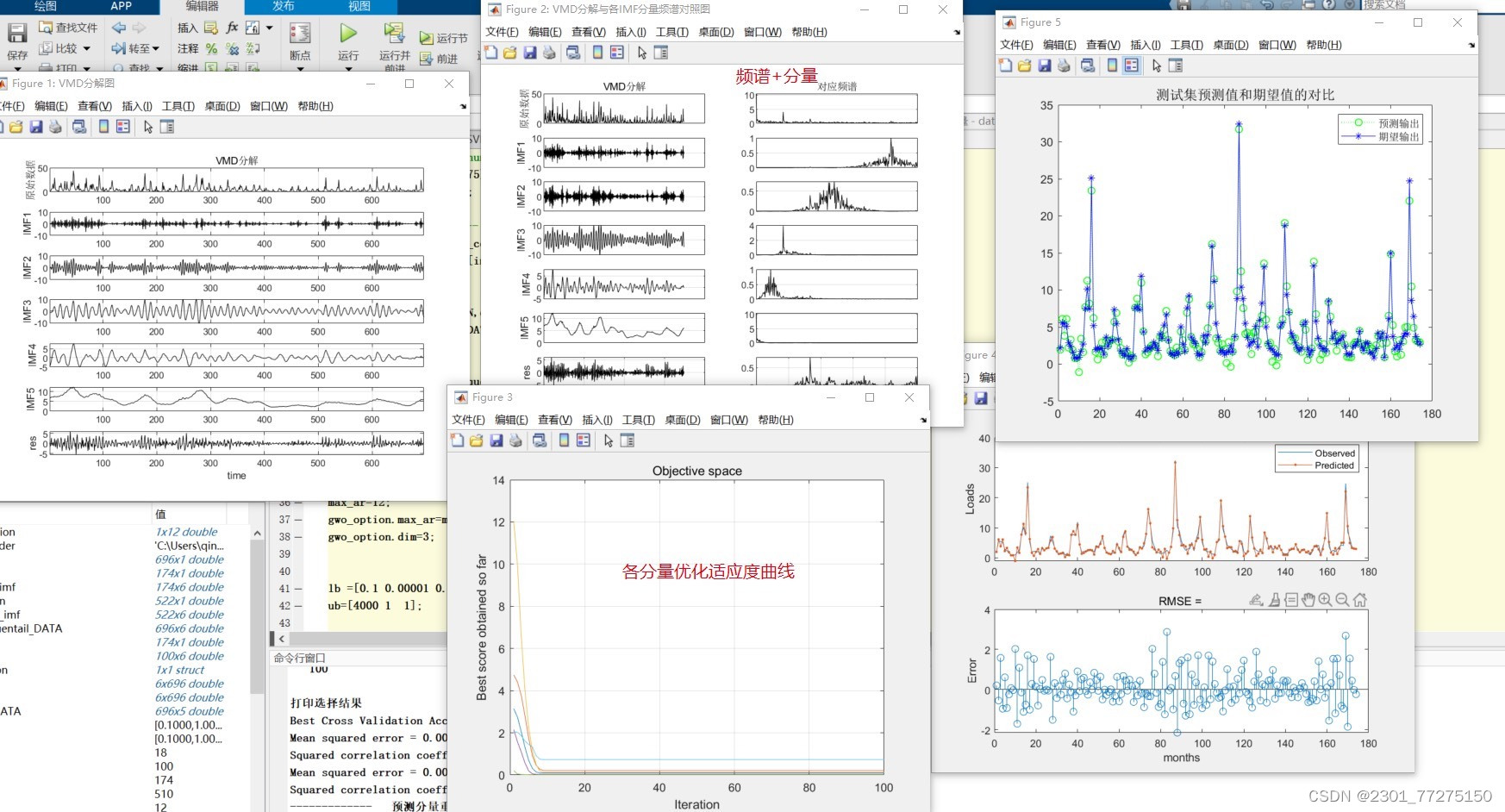Toggle the pan hand tool above the RMSE plot
This screenshot has height=812, width=1505.
(x=1308, y=601)
